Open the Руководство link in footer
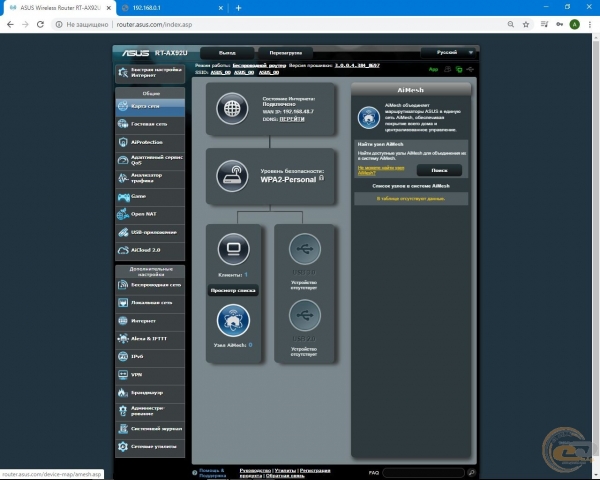Image resolution: width=600 pixels, height=480 pixels. [255, 470]
